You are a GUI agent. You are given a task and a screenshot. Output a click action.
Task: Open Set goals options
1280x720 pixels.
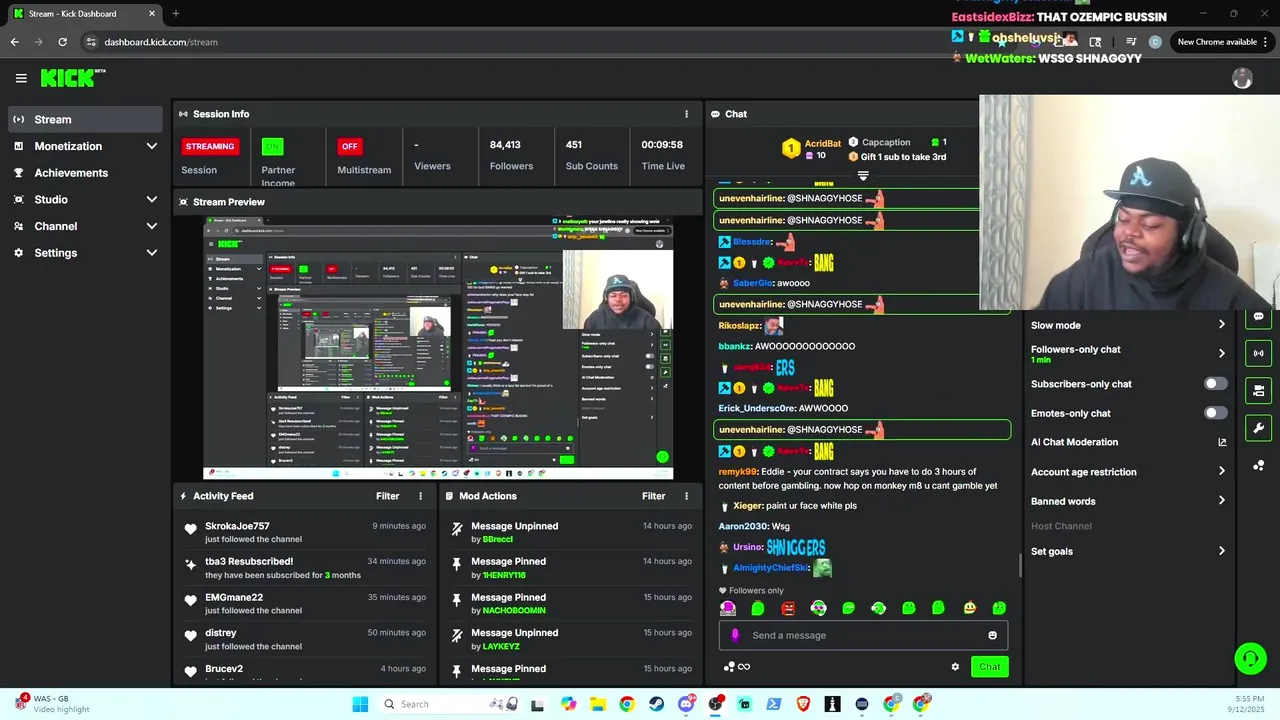pos(1128,551)
